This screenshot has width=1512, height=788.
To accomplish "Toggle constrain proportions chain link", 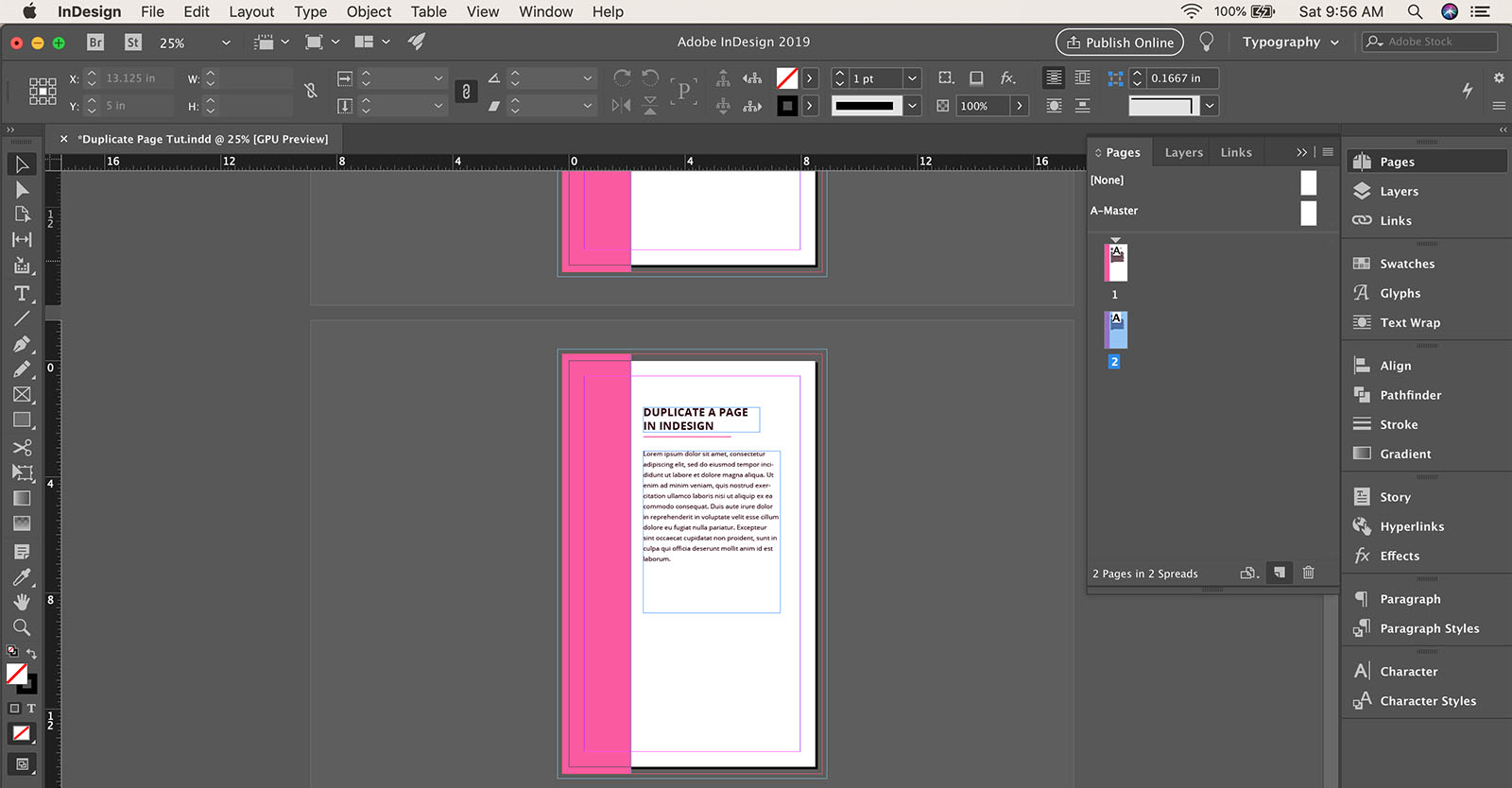I will click(x=466, y=92).
